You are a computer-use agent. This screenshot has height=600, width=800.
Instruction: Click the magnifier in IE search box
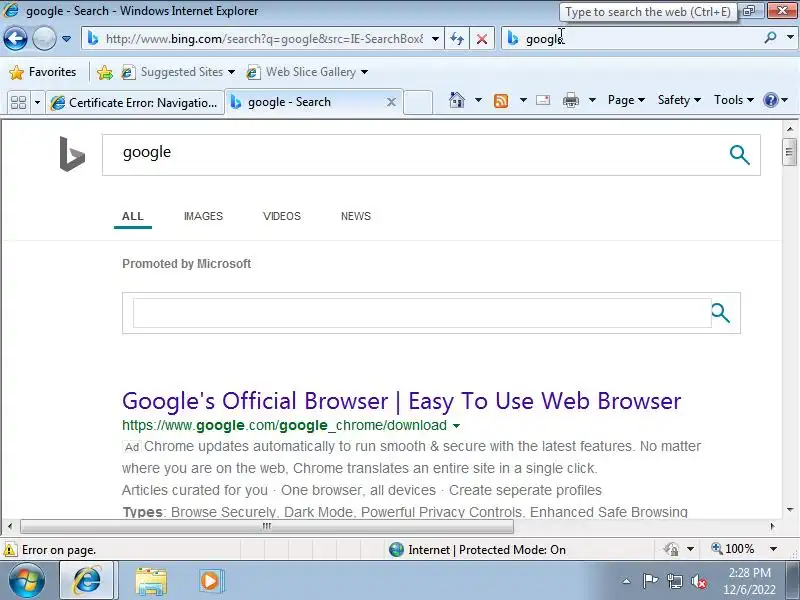[770, 37]
